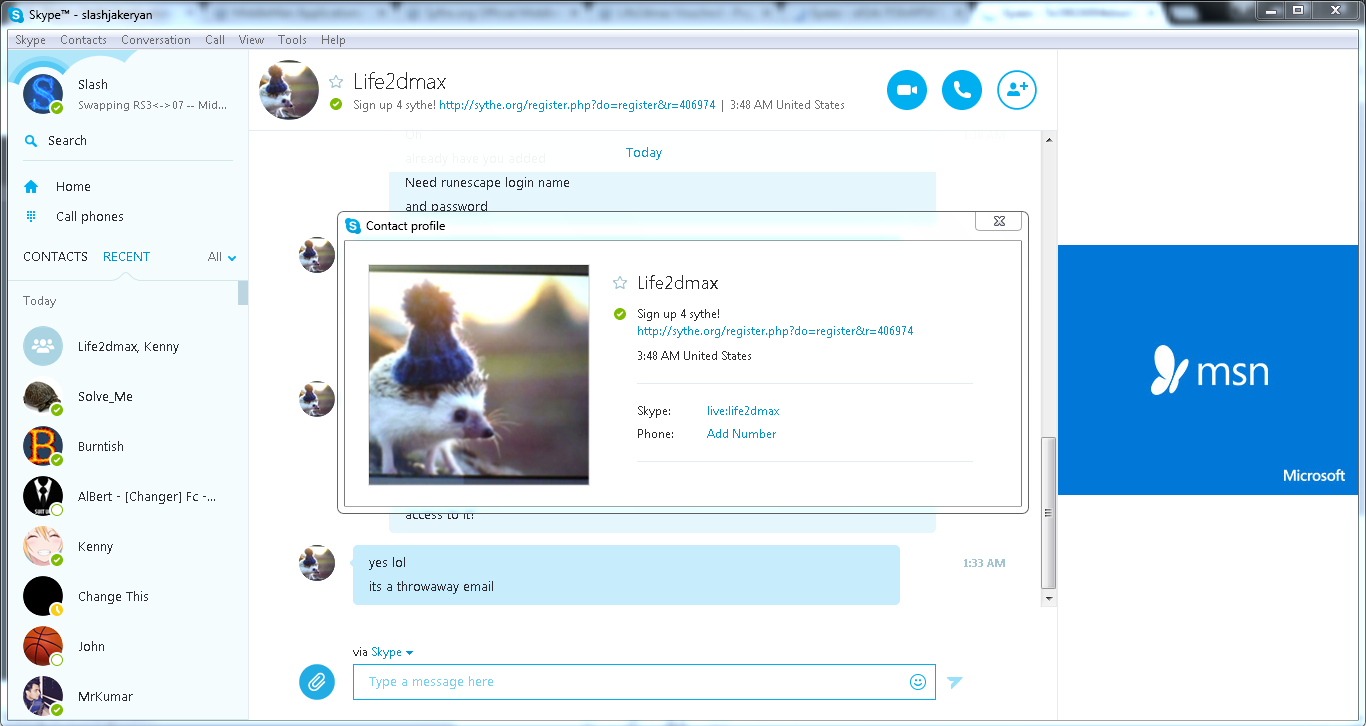
Task: Click the Solve_Me turtle avatar
Action: pyautogui.click(x=43, y=397)
